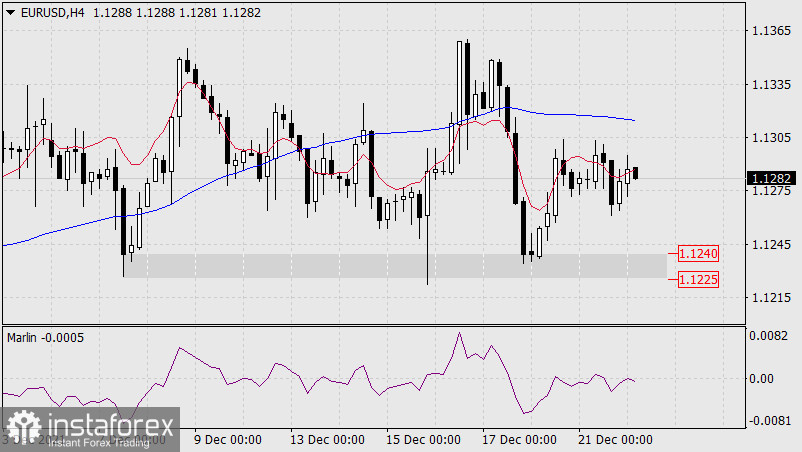This screenshot has width=802, height=452.
Task: Click the 1.1365 price axis label
Action: click(x=770, y=32)
